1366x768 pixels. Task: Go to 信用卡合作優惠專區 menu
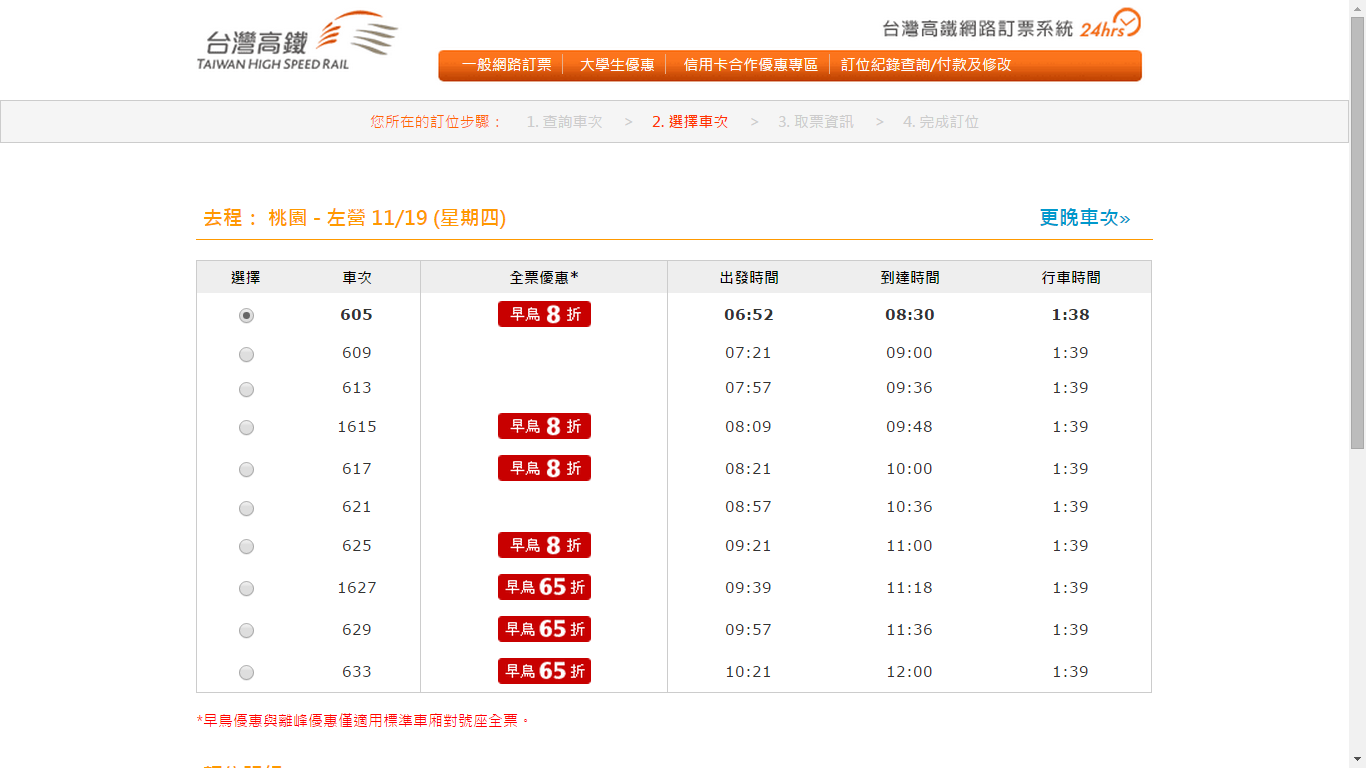click(x=750, y=65)
